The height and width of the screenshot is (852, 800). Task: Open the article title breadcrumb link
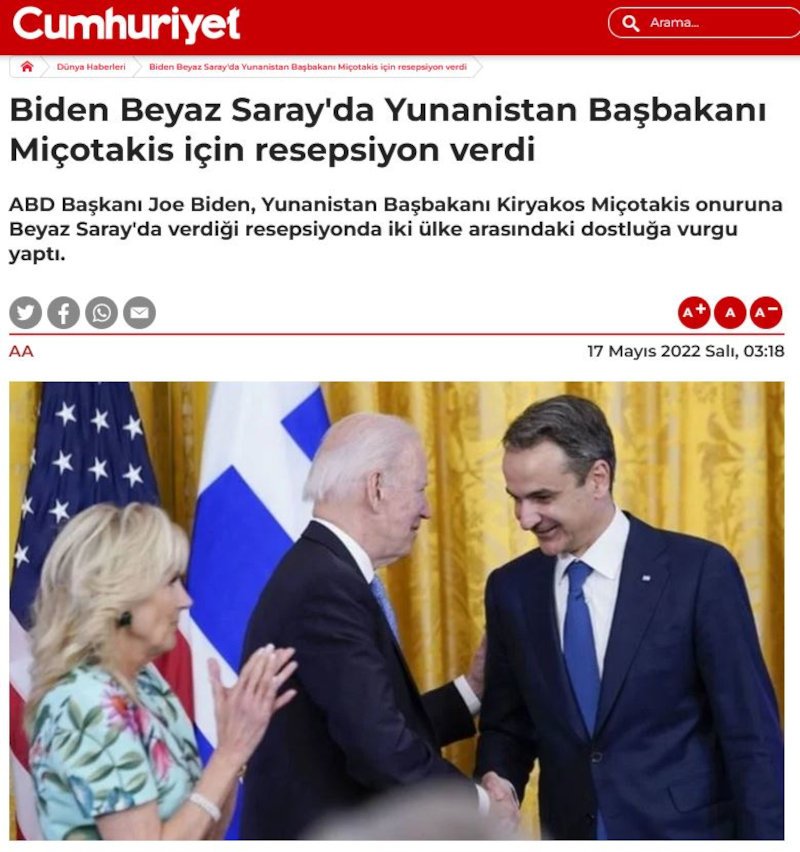[308, 67]
